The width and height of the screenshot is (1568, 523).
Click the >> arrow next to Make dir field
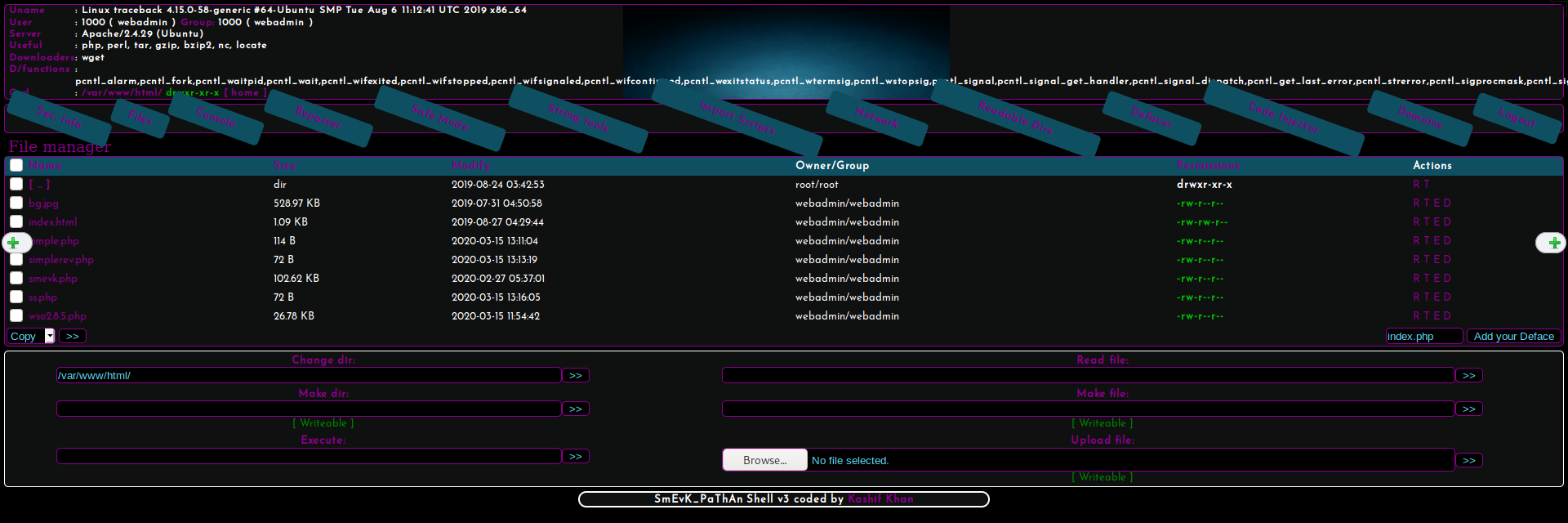[x=575, y=409]
